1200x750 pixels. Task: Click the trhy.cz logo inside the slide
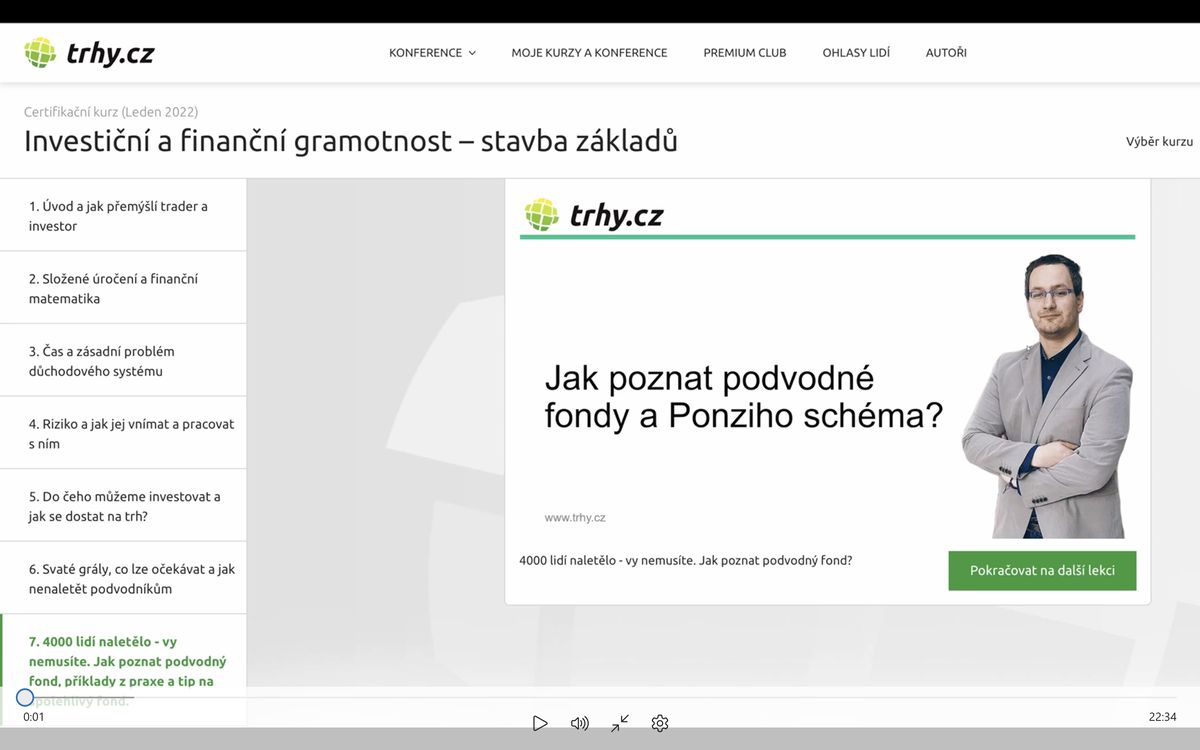pyautogui.click(x=594, y=214)
